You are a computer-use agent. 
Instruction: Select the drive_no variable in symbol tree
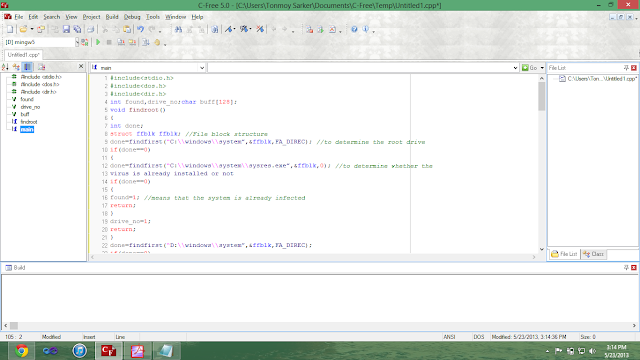30,107
